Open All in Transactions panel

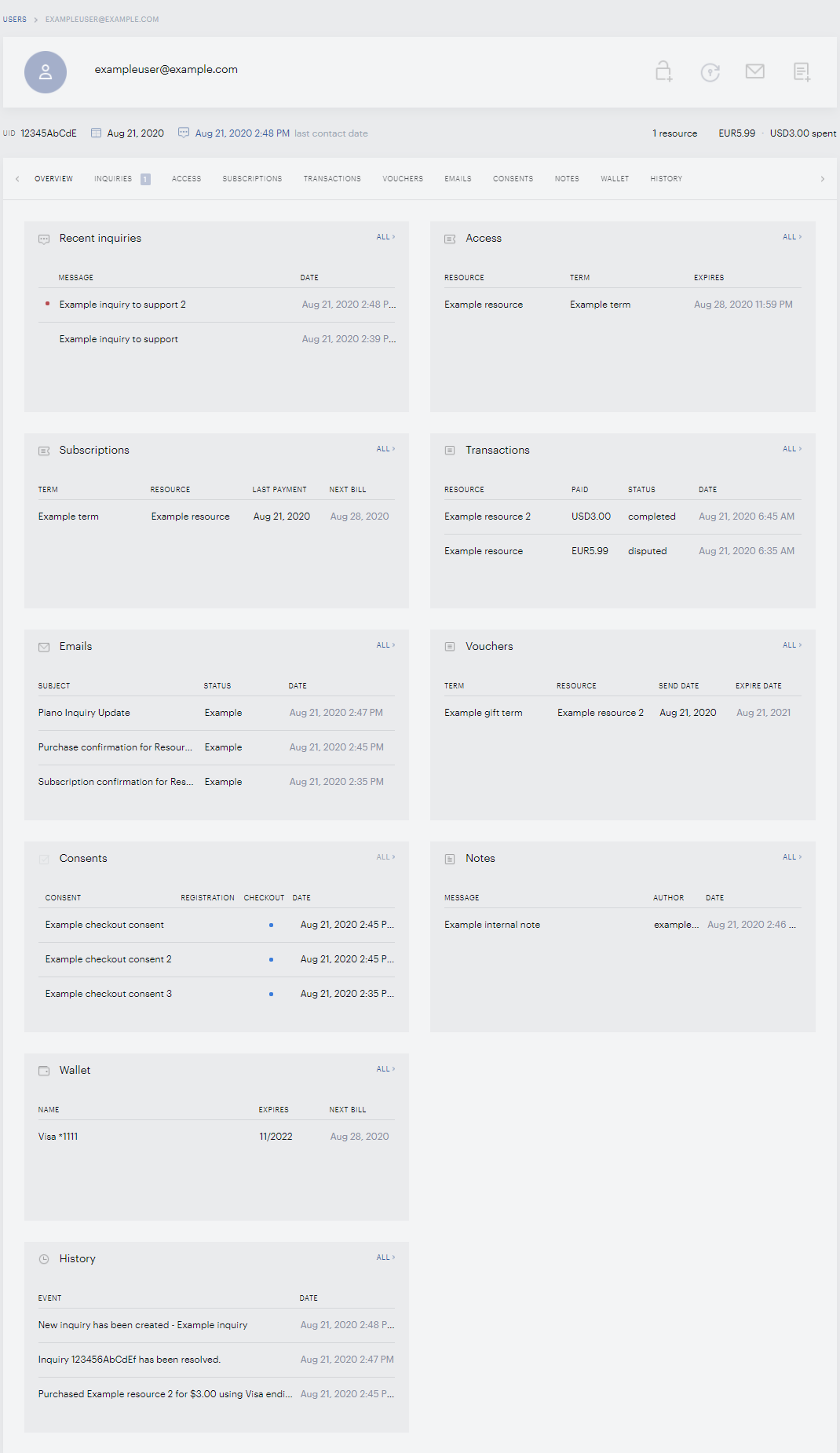[792, 449]
